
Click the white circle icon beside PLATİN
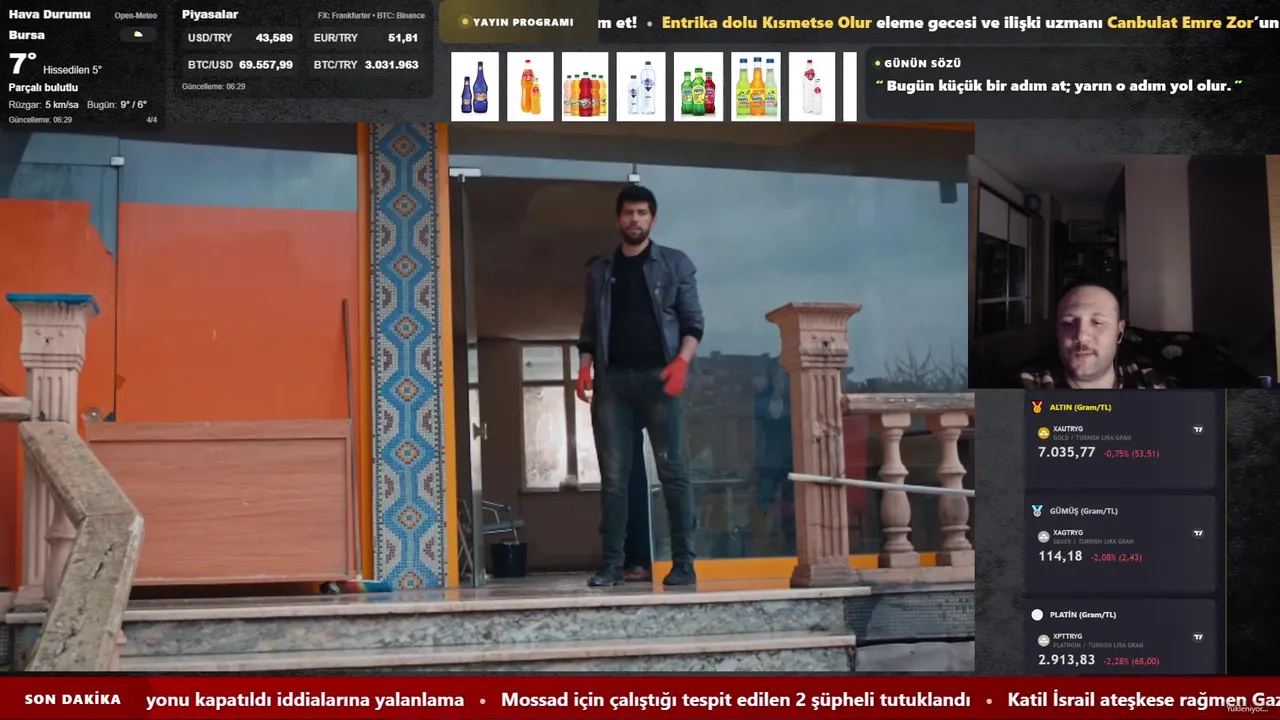tap(1037, 615)
